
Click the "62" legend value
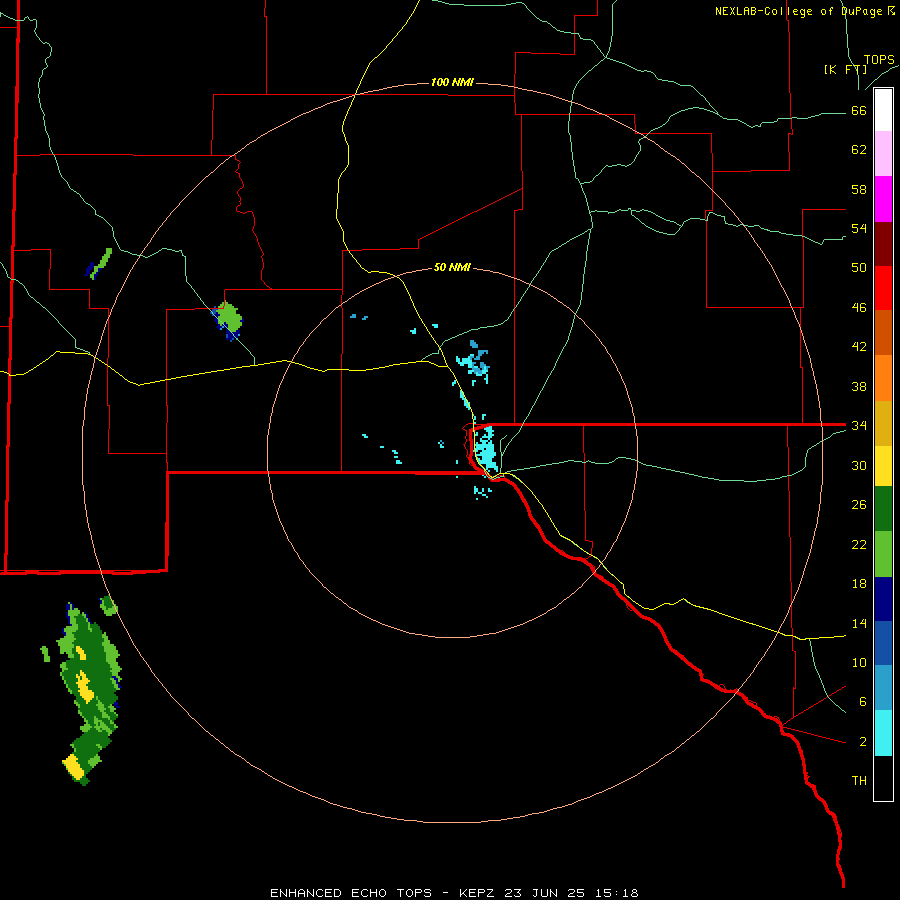pyautogui.click(x=859, y=150)
